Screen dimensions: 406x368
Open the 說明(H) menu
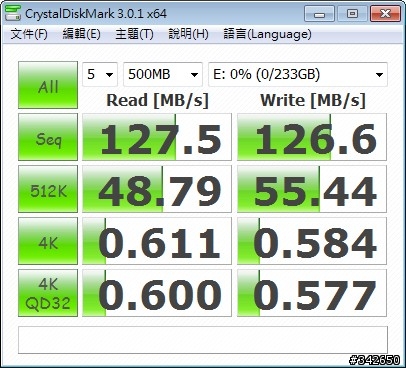click(x=188, y=34)
